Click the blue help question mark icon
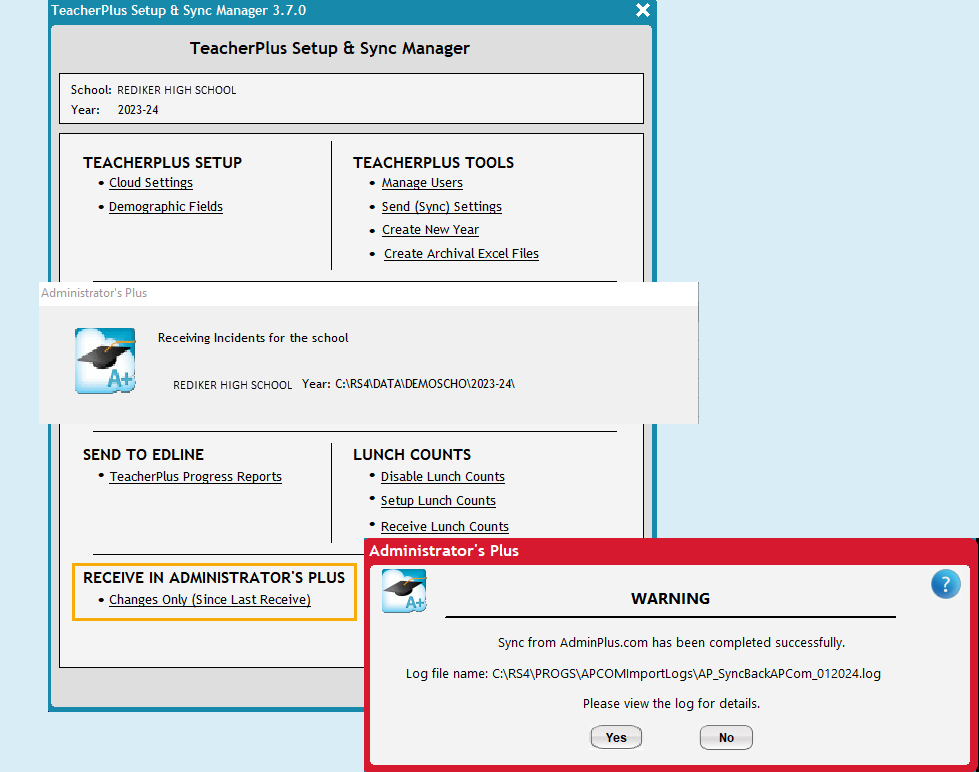This screenshot has height=772, width=979. tap(945, 584)
